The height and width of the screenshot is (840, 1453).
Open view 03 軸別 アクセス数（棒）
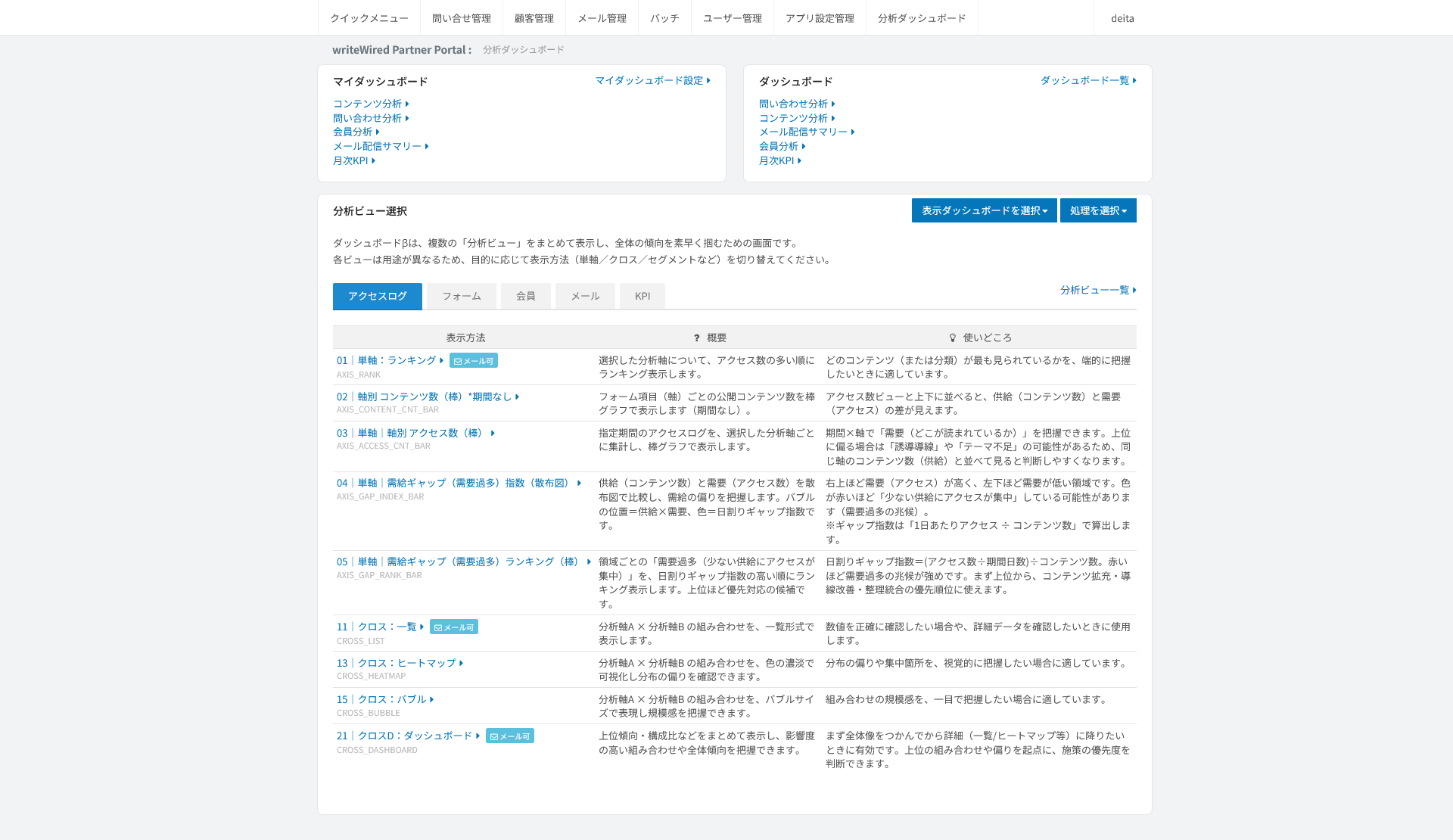416,433
